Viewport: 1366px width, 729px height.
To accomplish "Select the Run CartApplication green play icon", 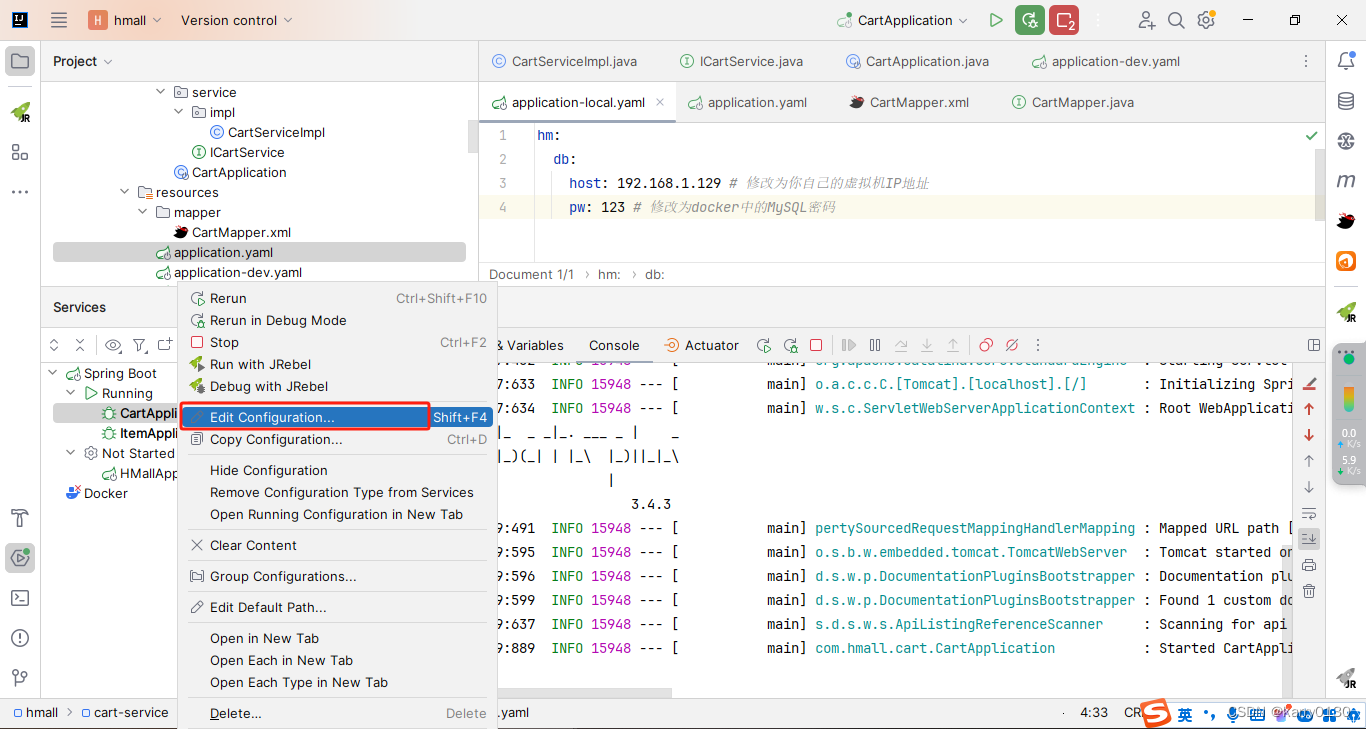I will click(995, 19).
